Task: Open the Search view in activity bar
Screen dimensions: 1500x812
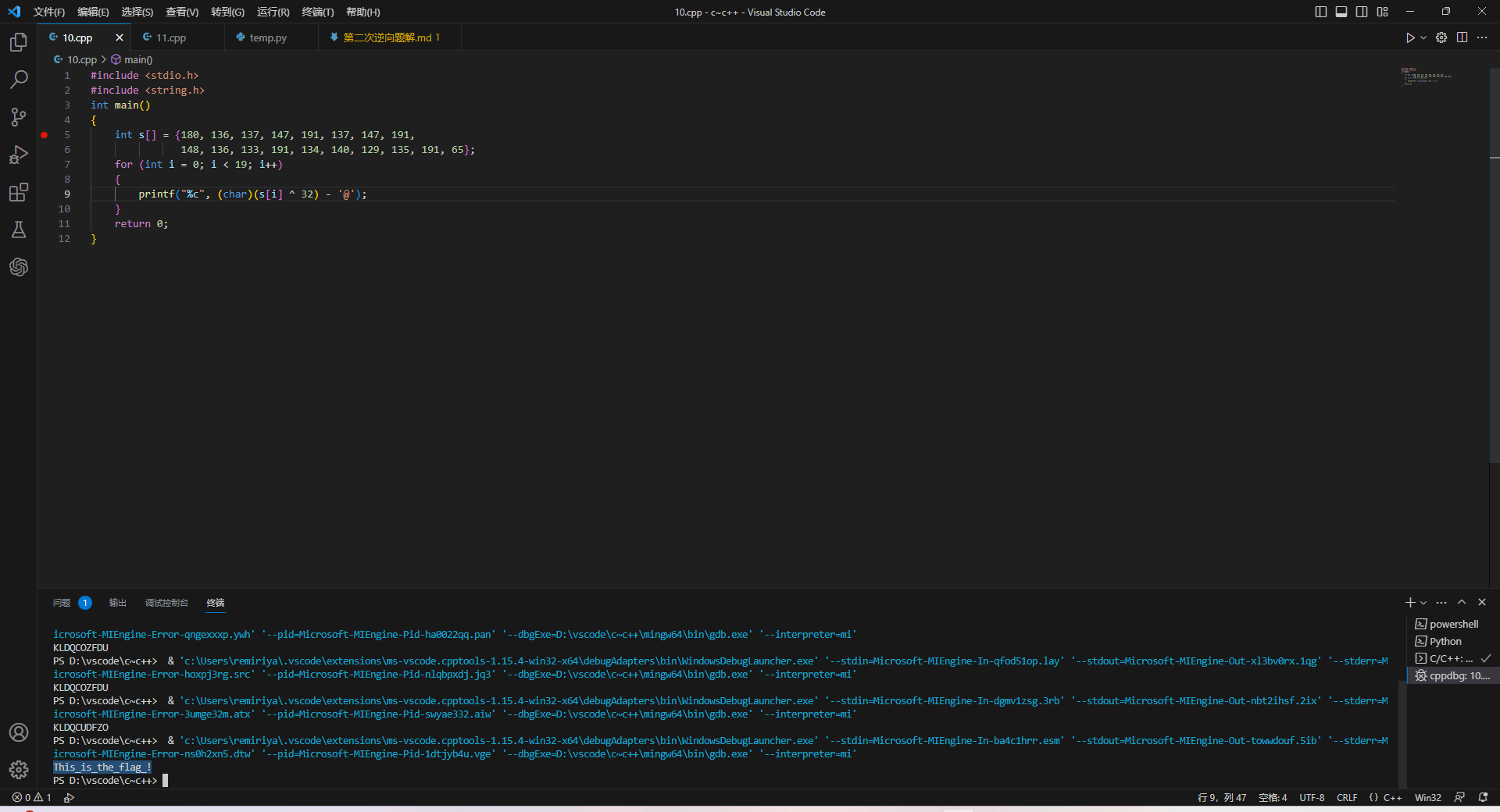Action: pos(19,80)
